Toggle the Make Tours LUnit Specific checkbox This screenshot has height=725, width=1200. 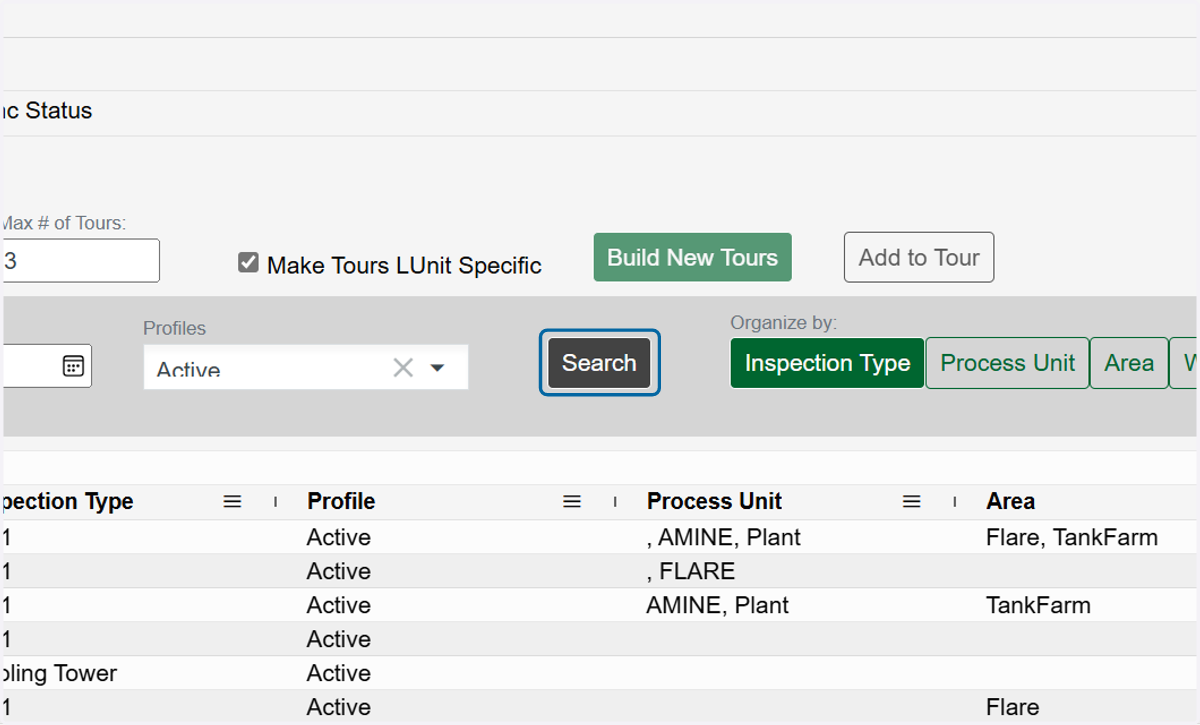(248, 263)
